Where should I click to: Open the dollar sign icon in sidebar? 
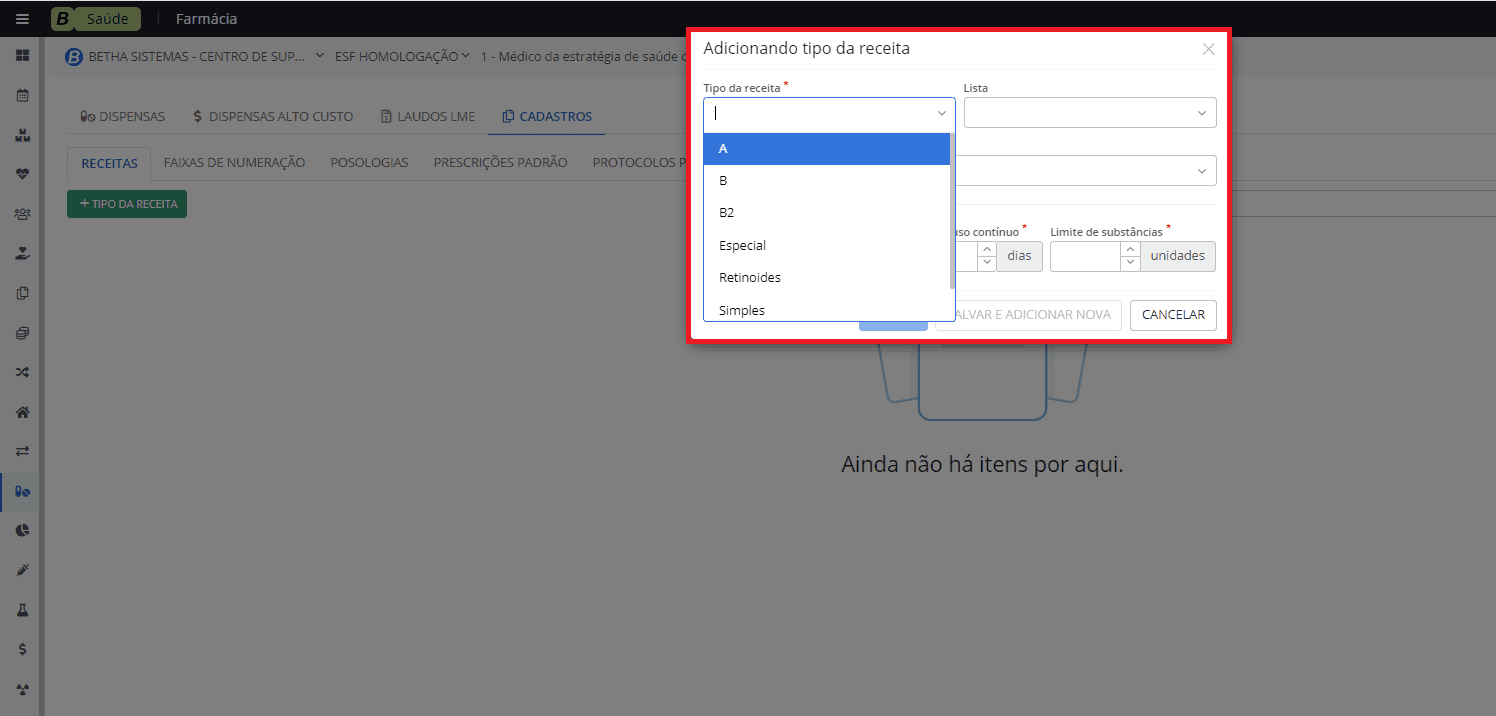(22, 649)
